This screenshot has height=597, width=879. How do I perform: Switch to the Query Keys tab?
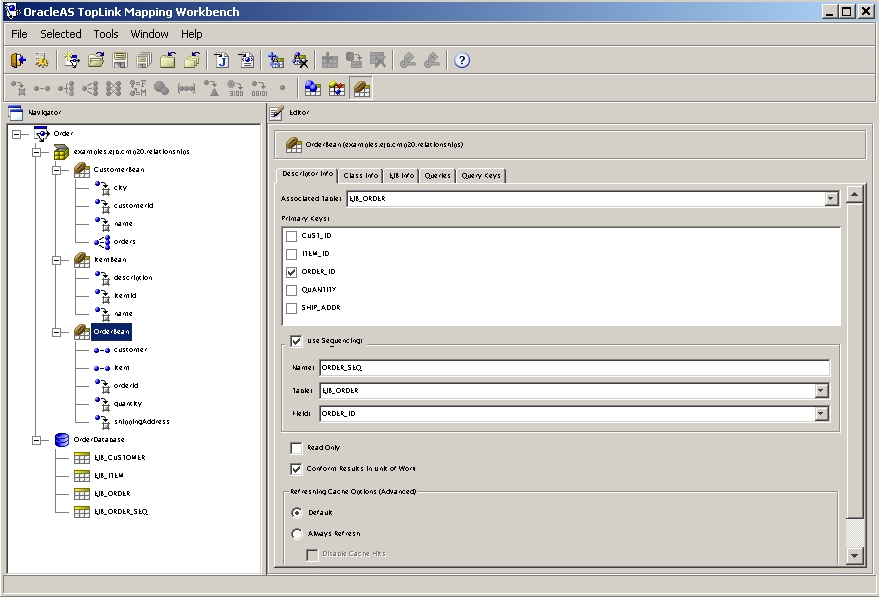tap(481, 175)
